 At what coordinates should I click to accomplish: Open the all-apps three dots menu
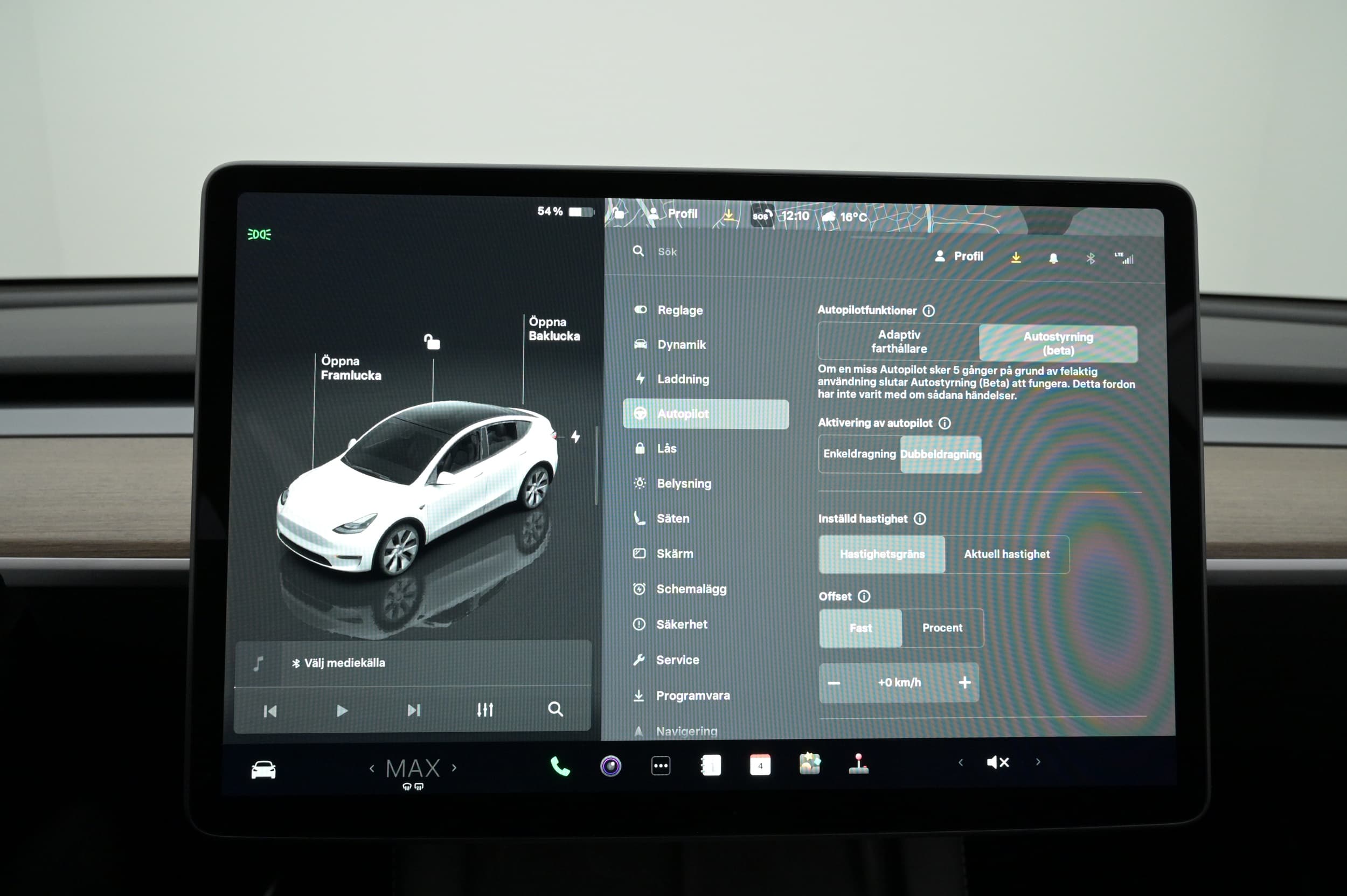[661, 766]
